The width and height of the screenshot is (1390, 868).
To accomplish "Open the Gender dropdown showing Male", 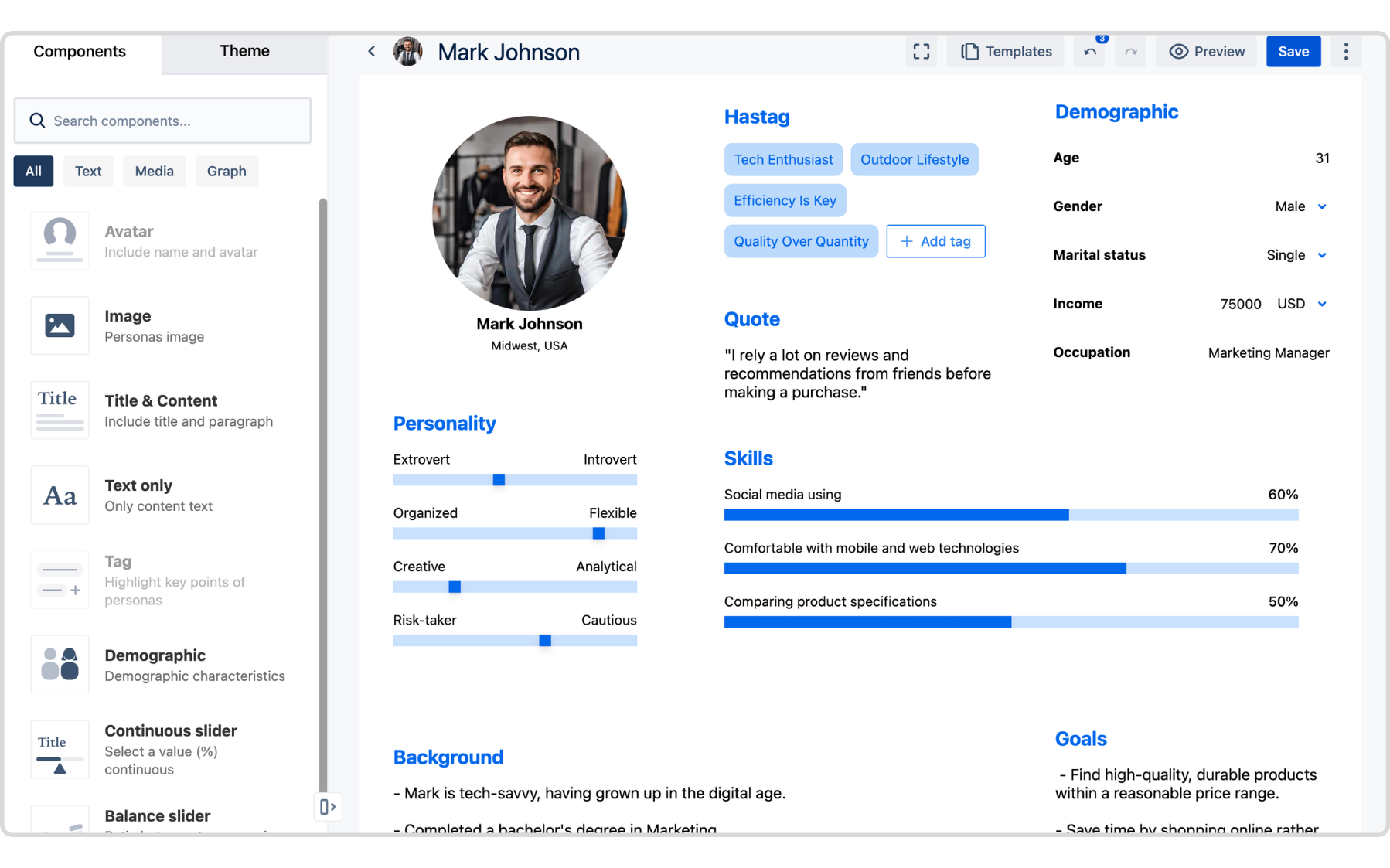I will tap(1323, 206).
